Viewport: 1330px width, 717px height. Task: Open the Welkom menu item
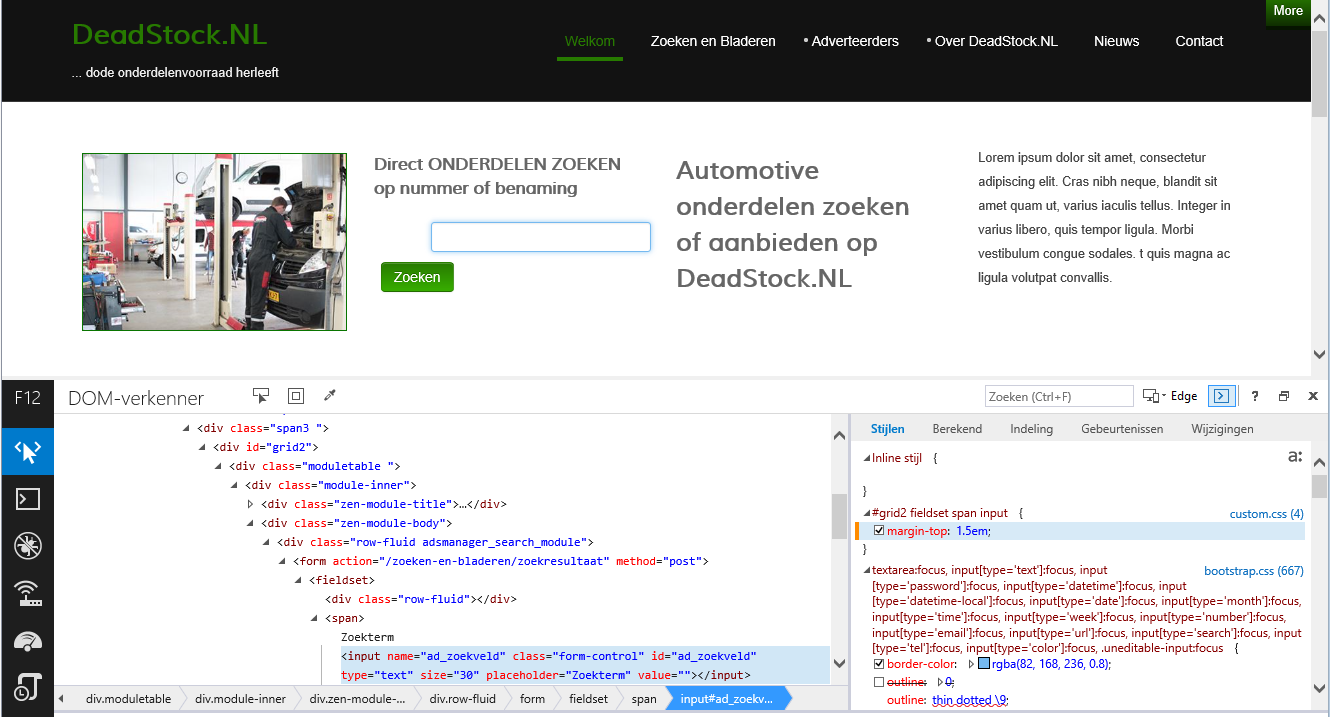tap(590, 41)
